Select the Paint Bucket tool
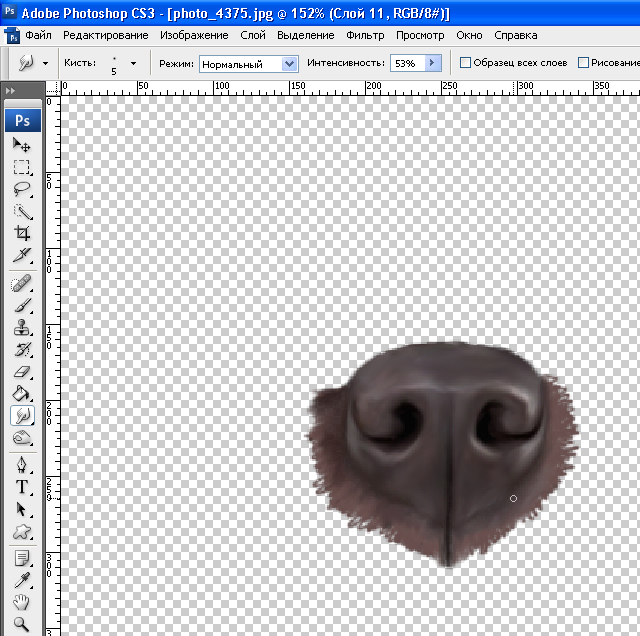 pos(21,394)
